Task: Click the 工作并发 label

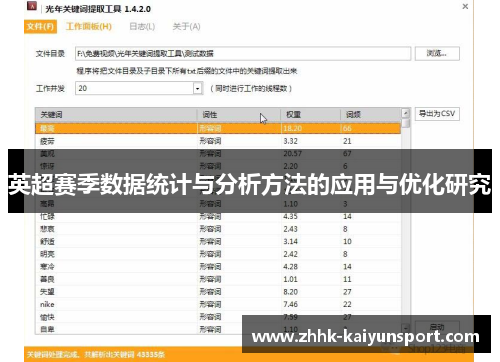Action: tap(50, 89)
